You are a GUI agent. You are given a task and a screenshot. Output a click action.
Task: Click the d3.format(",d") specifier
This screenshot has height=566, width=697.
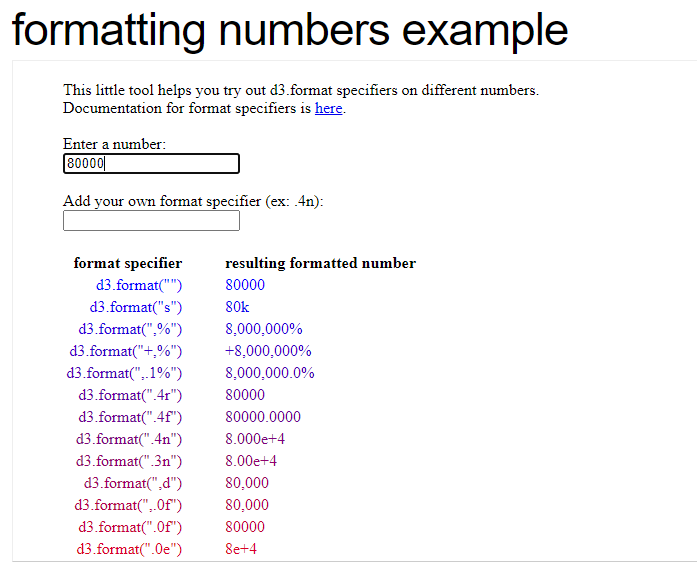(x=133, y=483)
